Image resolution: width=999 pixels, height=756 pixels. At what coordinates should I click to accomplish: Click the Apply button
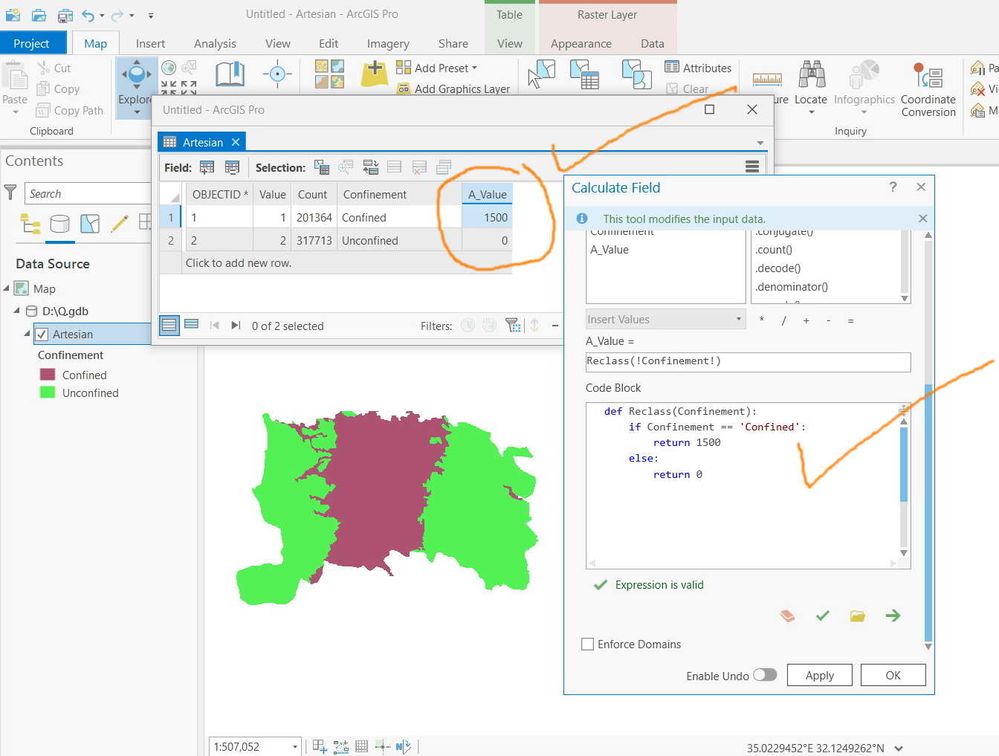[819, 675]
